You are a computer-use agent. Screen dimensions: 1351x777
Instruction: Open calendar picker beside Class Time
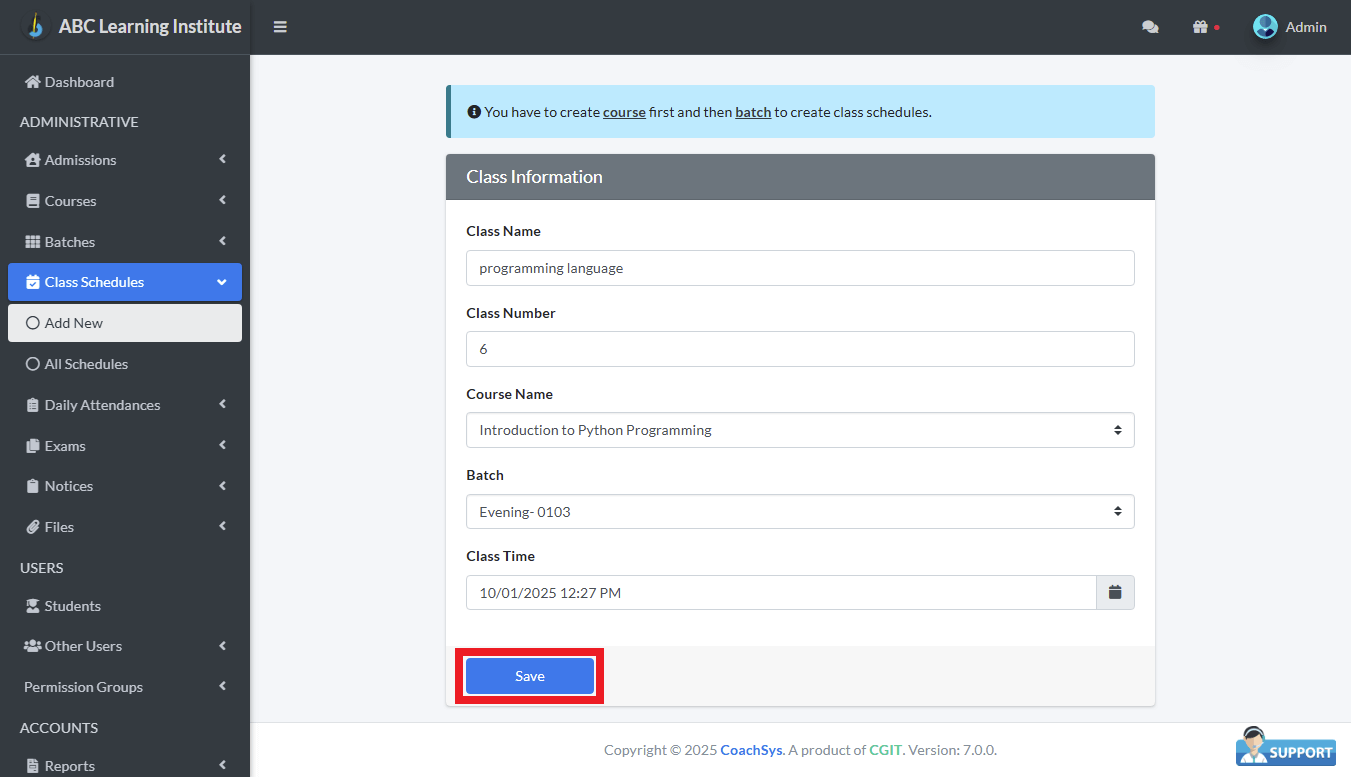(1115, 593)
